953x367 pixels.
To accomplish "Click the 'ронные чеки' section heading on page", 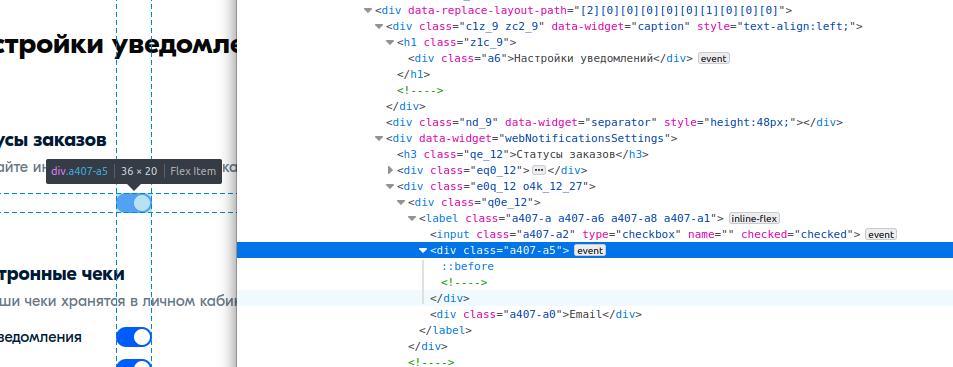I will [x=62, y=274].
